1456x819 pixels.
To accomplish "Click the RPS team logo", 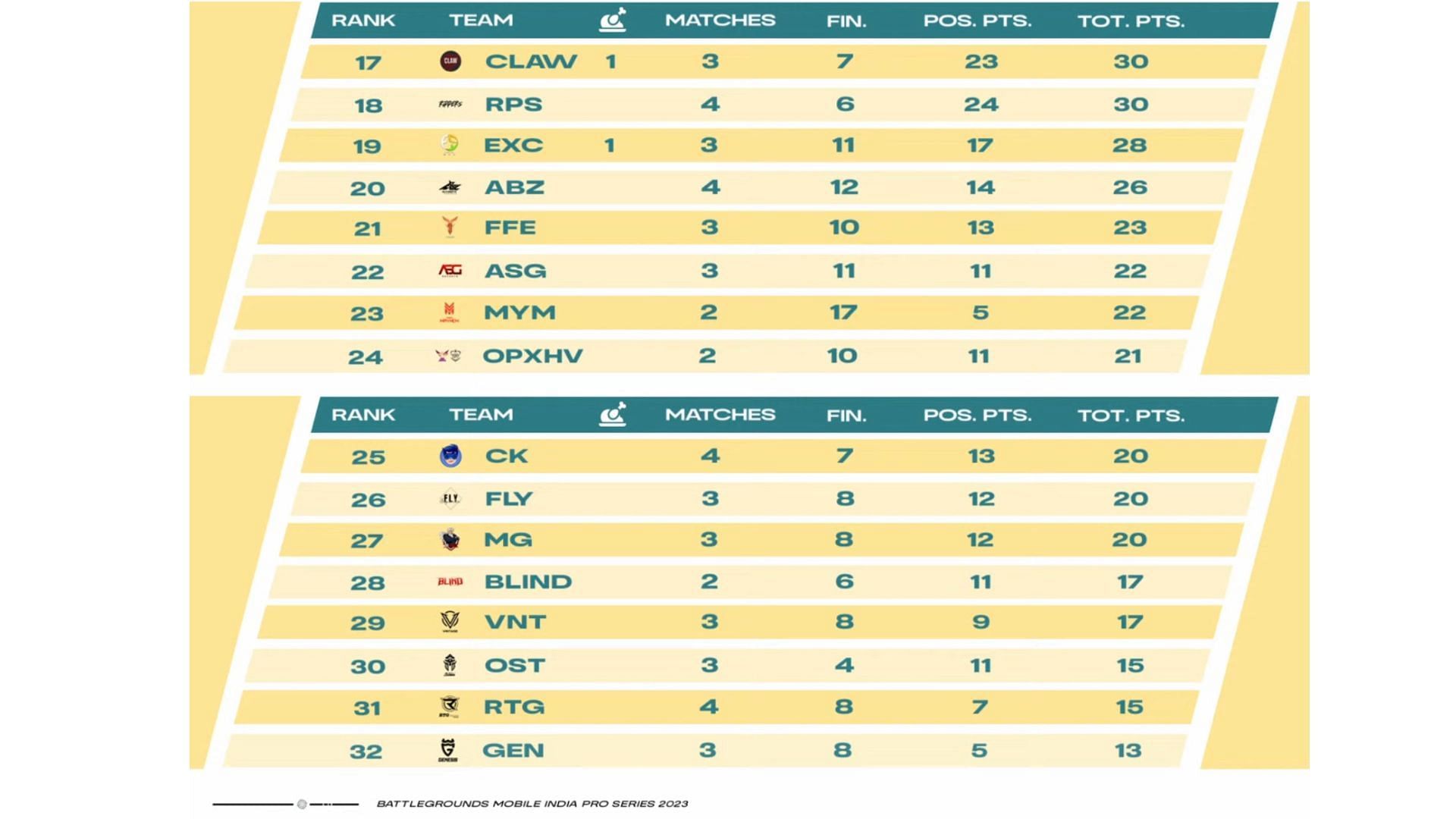I will click(450, 104).
